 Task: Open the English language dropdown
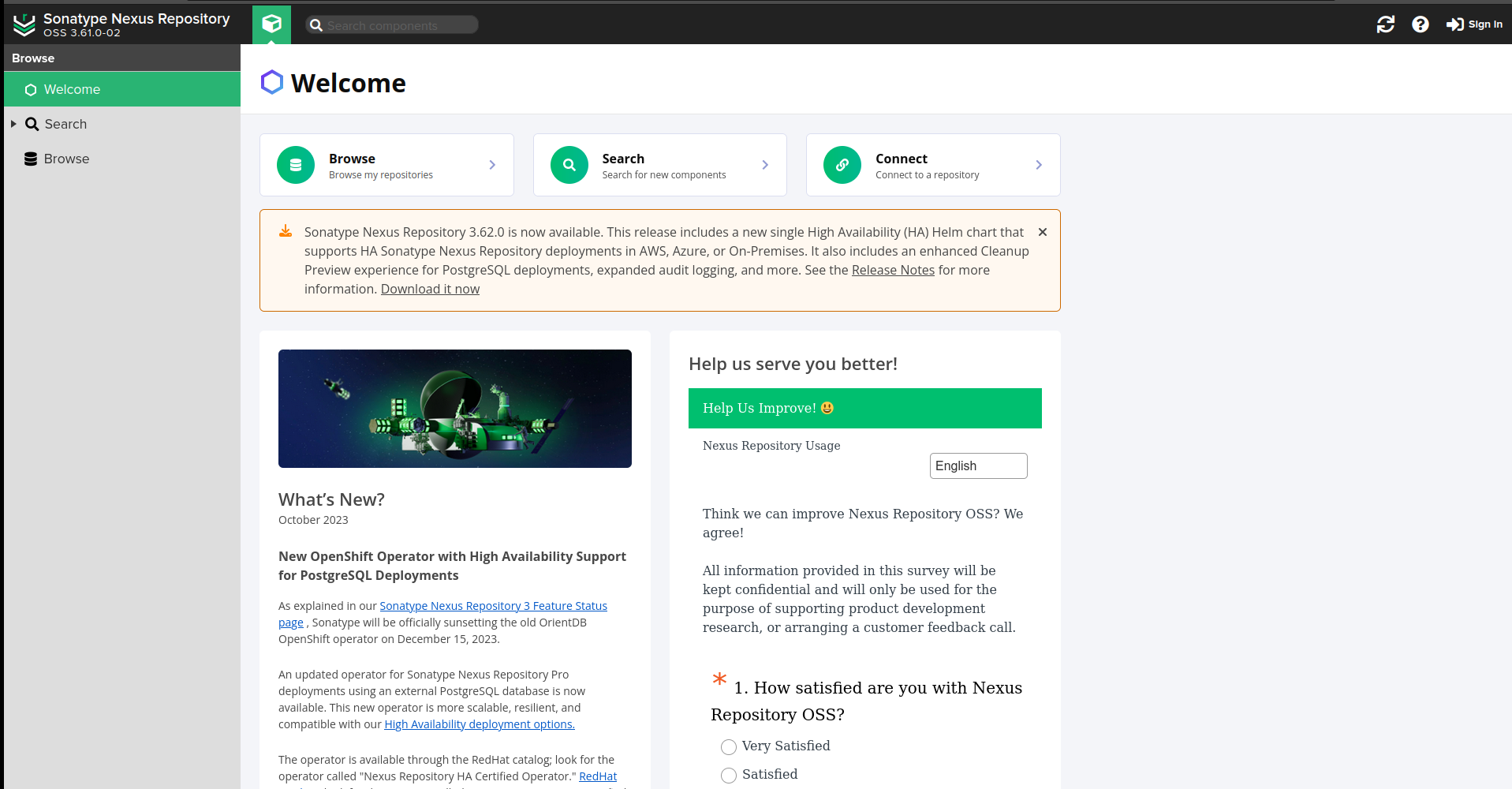[x=978, y=466]
